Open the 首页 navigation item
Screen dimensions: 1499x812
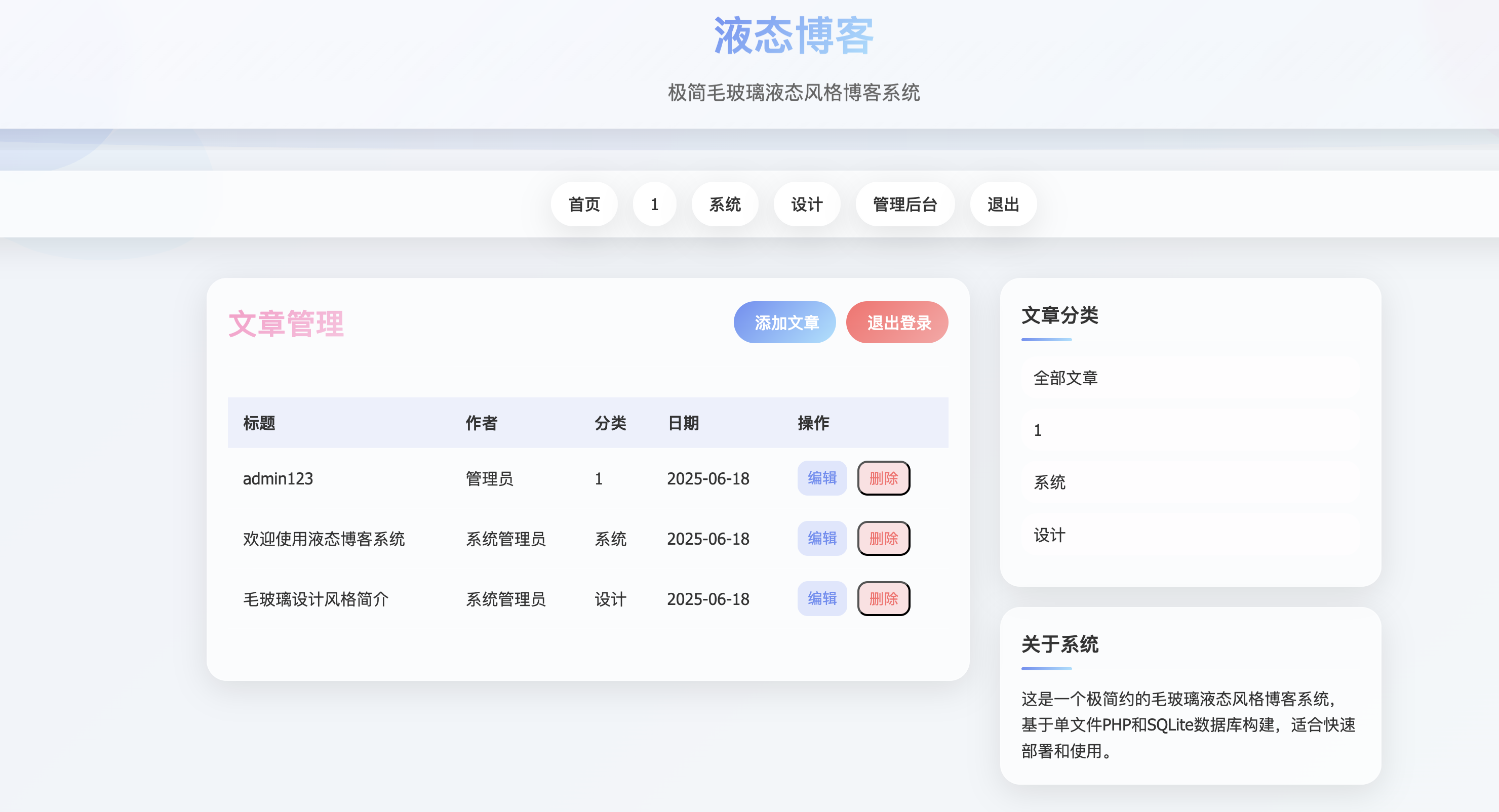(x=584, y=204)
